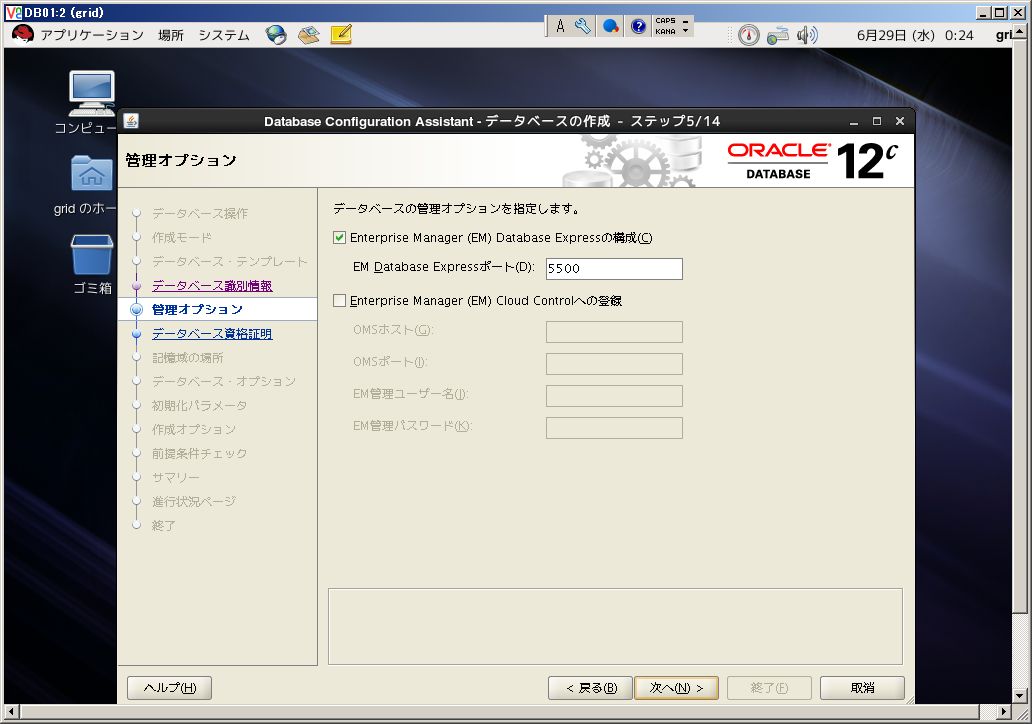The image size is (1032, 724).
Task: Click the system monitor gauge tray icon
Action: (x=748, y=35)
